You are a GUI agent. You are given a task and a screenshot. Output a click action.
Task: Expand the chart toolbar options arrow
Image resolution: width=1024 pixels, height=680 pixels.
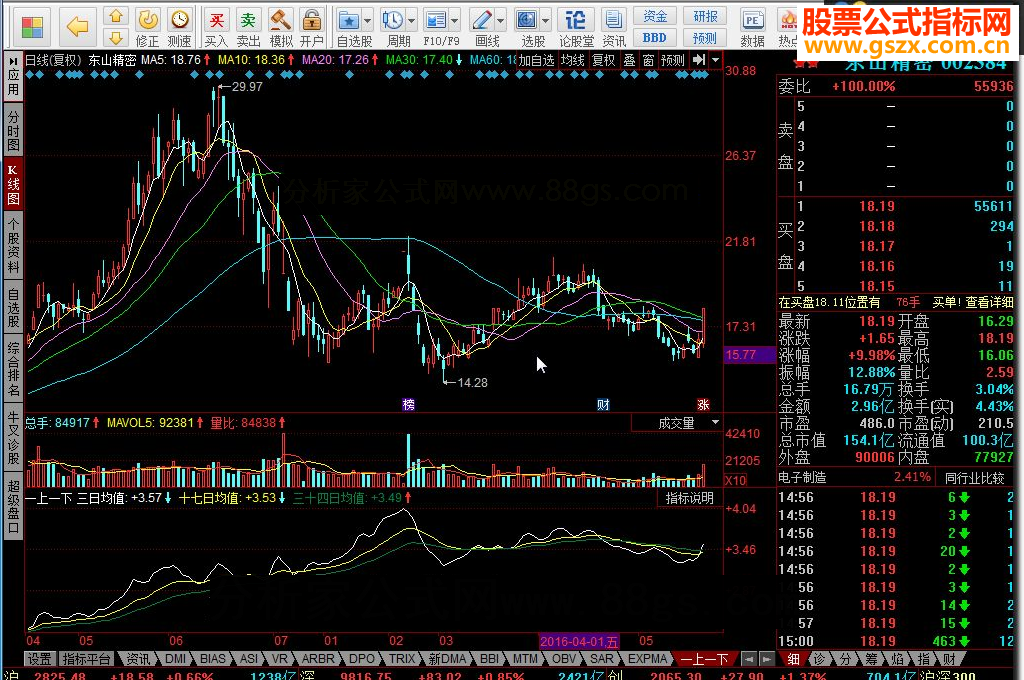coord(716,60)
